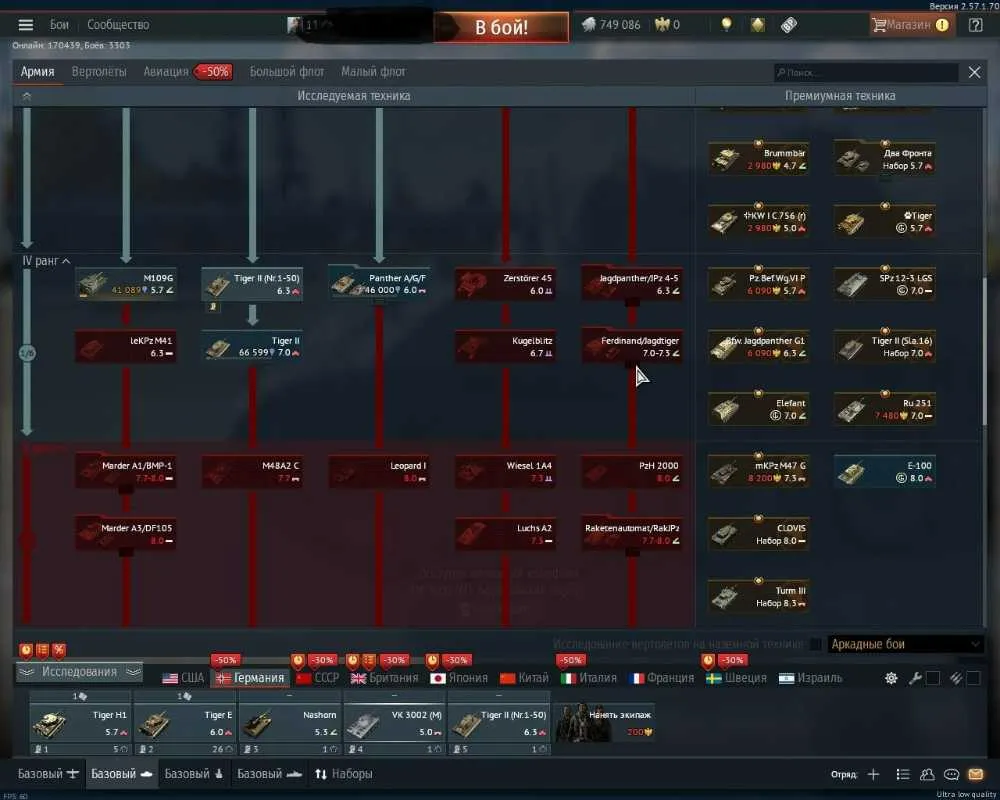The width and height of the screenshot is (1000, 800).
Task: Select the E-100 premium vehicle
Action: tap(885, 471)
